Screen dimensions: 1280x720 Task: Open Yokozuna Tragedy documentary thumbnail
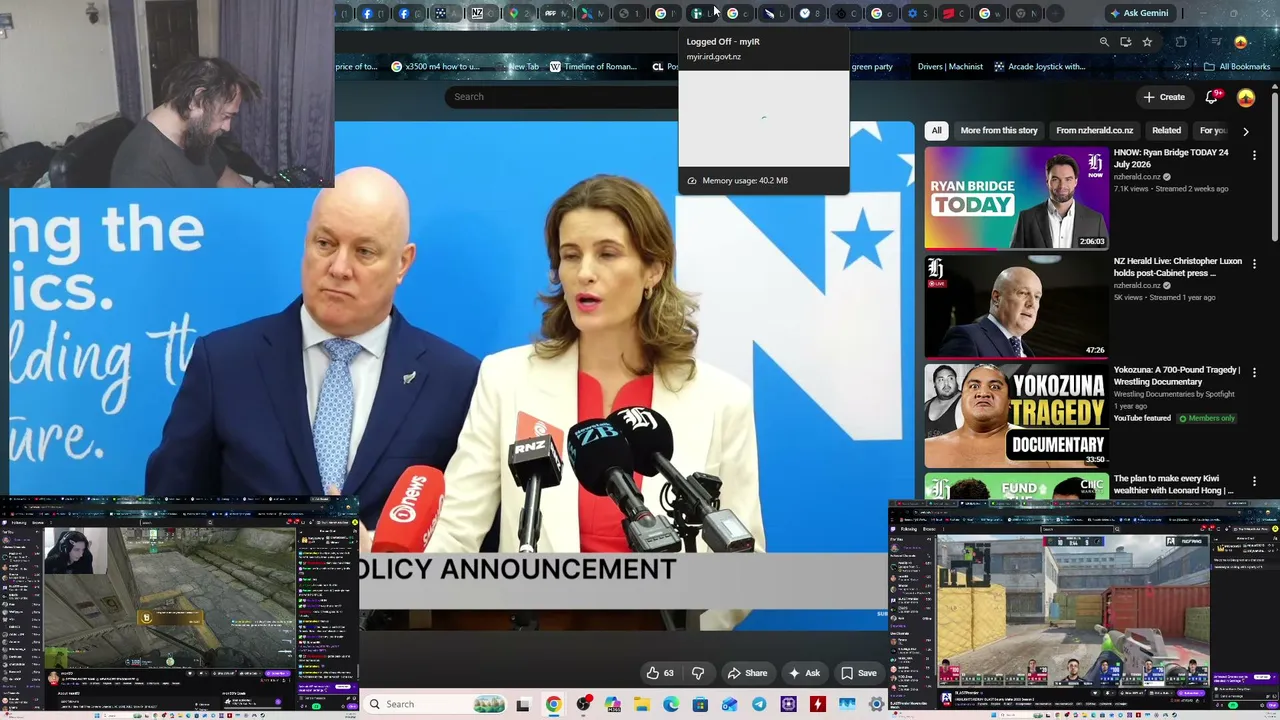[x=1016, y=416]
